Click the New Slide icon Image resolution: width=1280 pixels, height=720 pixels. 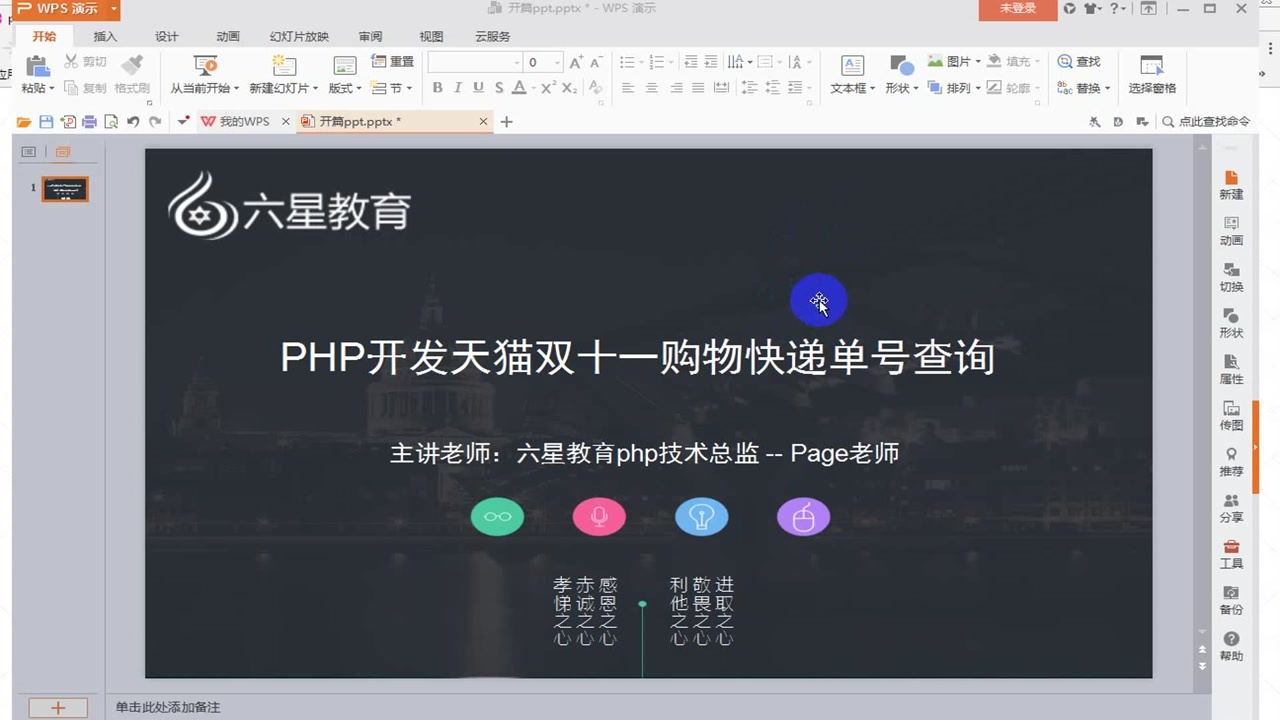[x=284, y=66]
